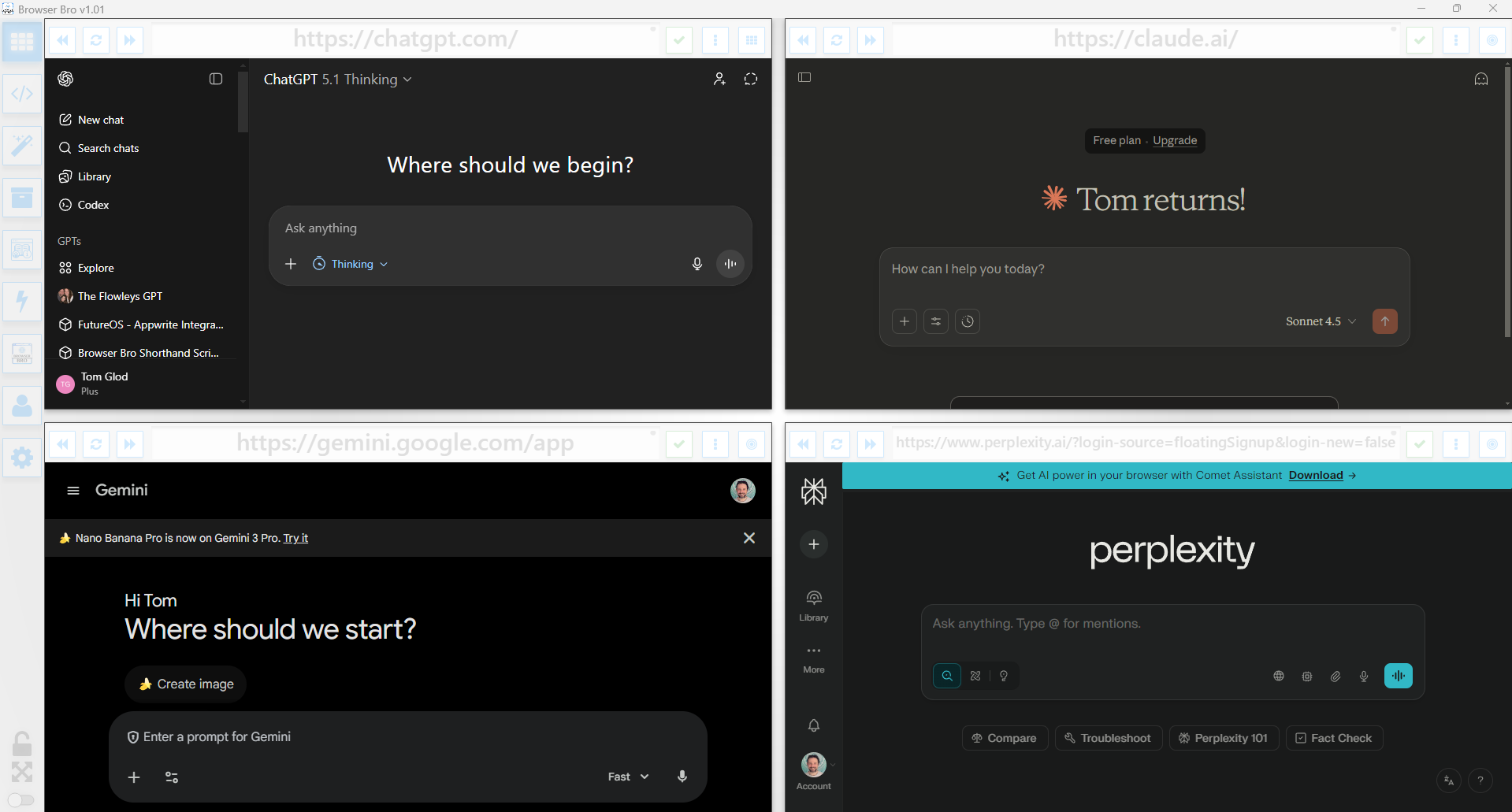Open the Gemini hamburger menu
Screen dimensions: 1512x812
[x=73, y=490]
